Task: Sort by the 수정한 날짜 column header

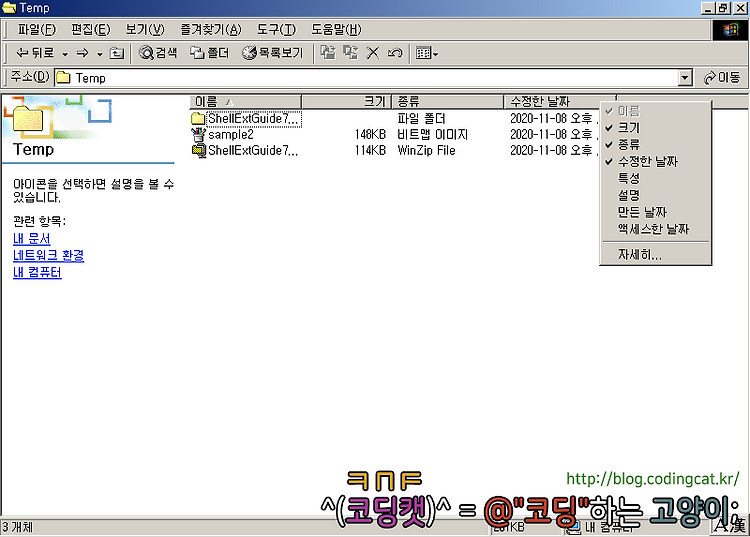Action: click(552, 102)
